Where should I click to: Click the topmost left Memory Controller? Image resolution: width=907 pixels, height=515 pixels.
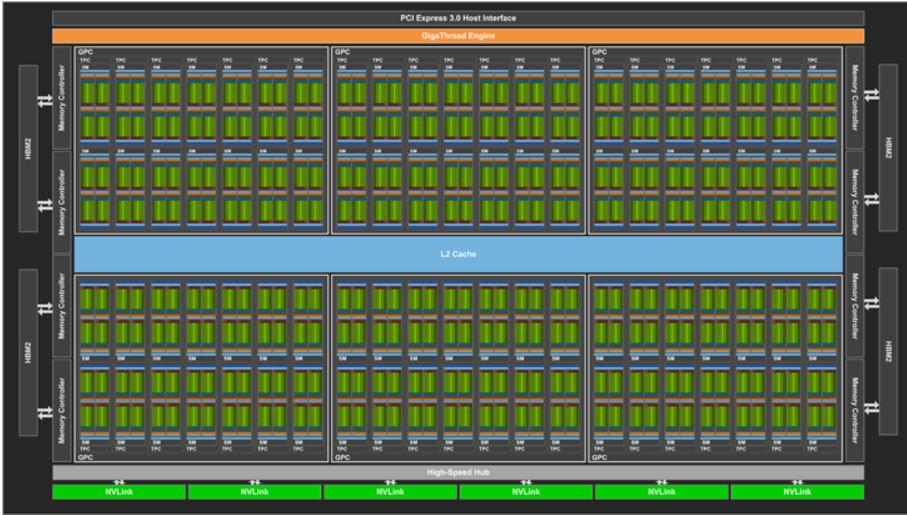coord(62,96)
